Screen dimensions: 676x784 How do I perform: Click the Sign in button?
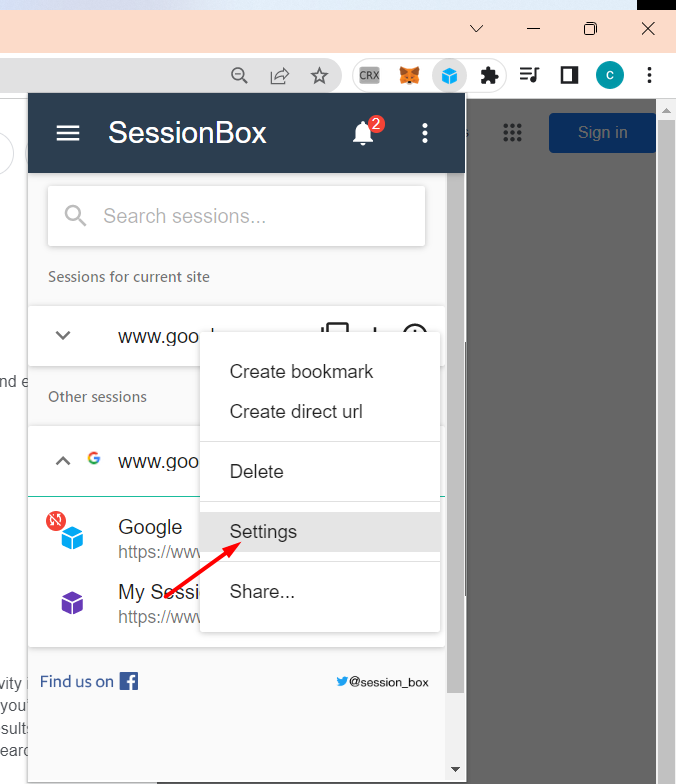602,132
